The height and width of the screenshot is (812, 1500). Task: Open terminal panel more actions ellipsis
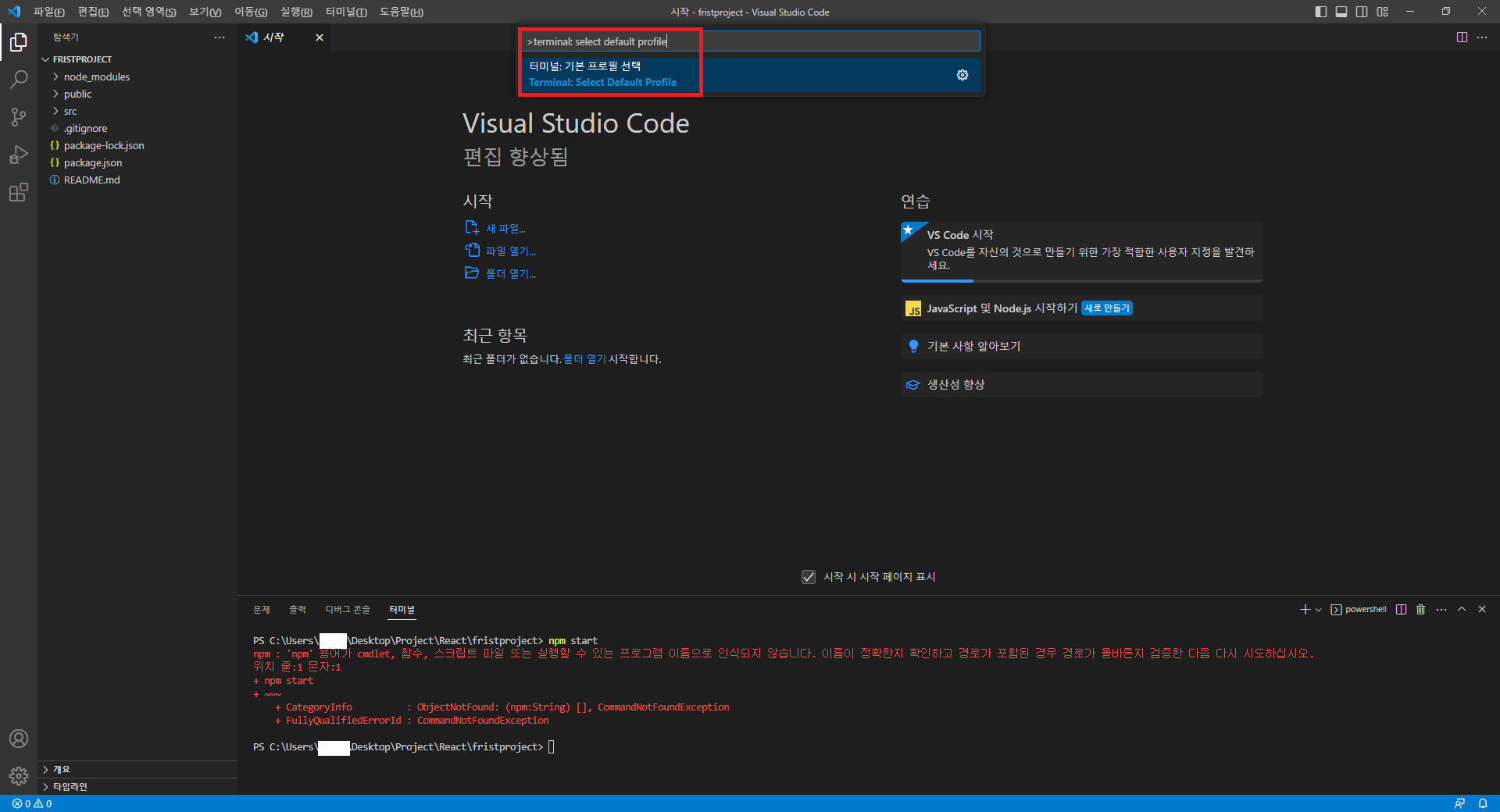tap(1441, 610)
